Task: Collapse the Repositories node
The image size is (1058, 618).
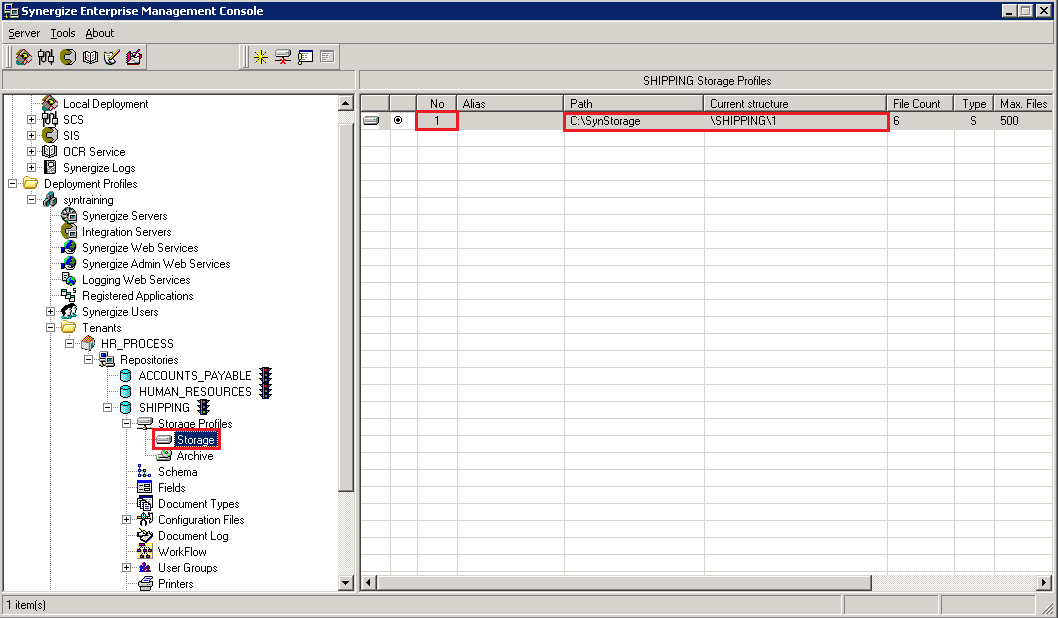Action: 88,360
